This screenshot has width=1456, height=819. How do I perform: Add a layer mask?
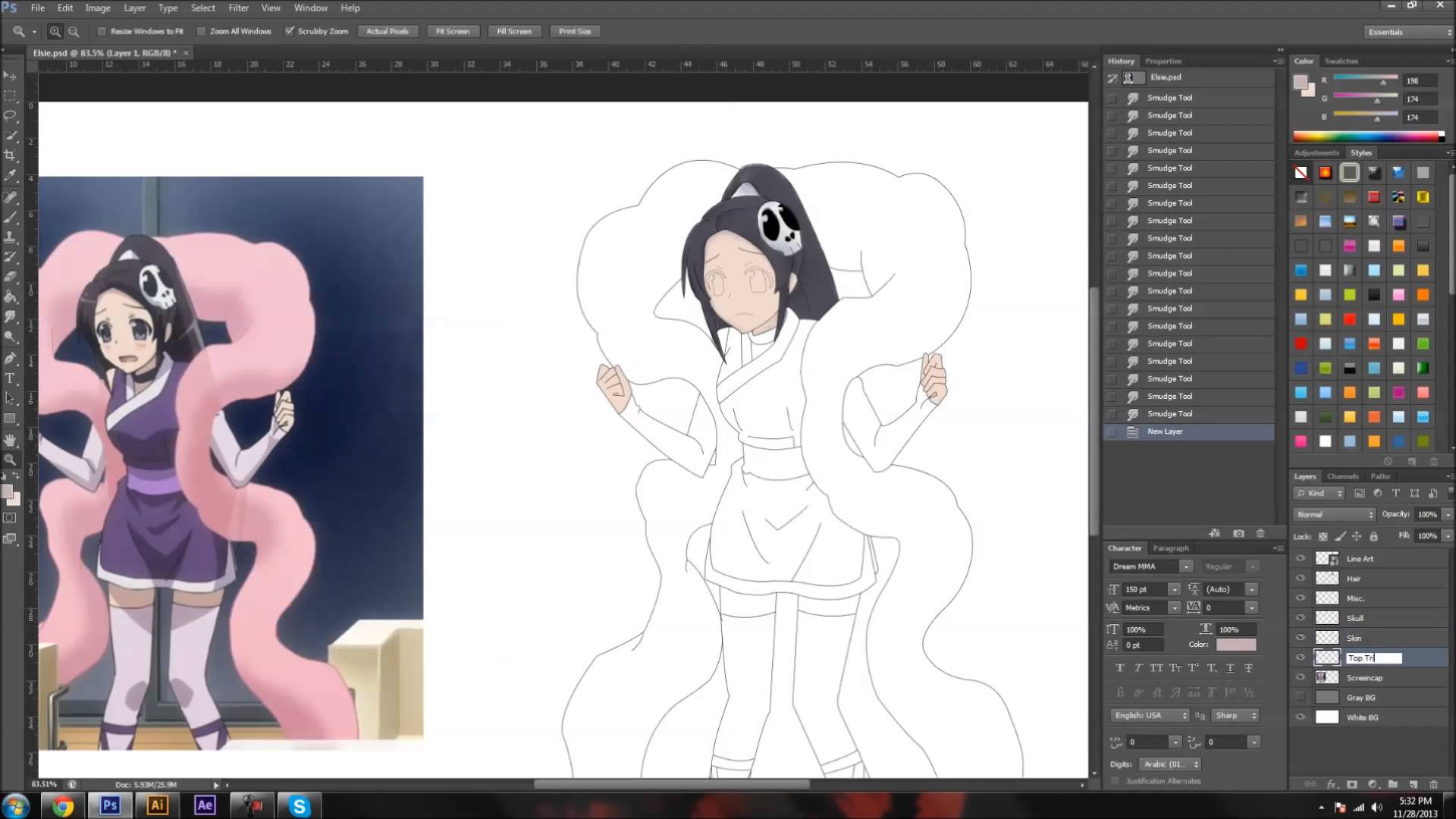click(1352, 784)
